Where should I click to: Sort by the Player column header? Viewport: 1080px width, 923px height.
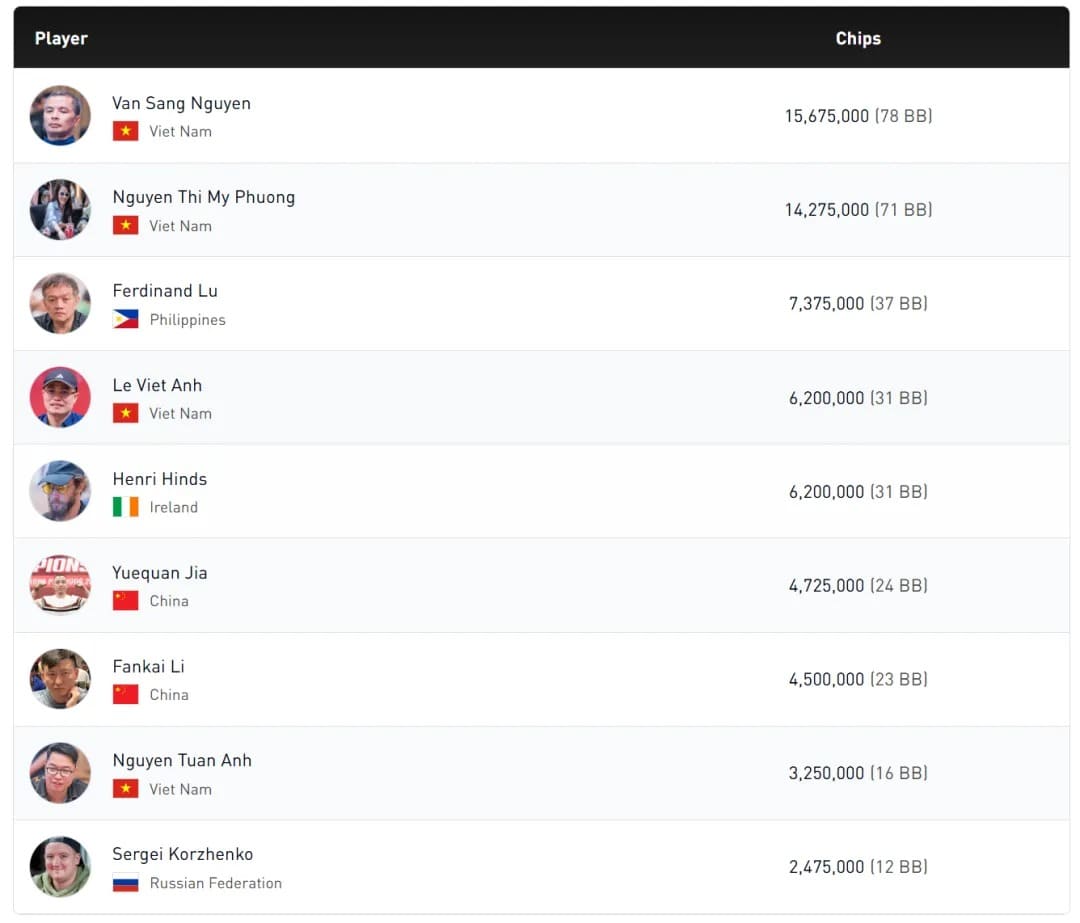[61, 39]
